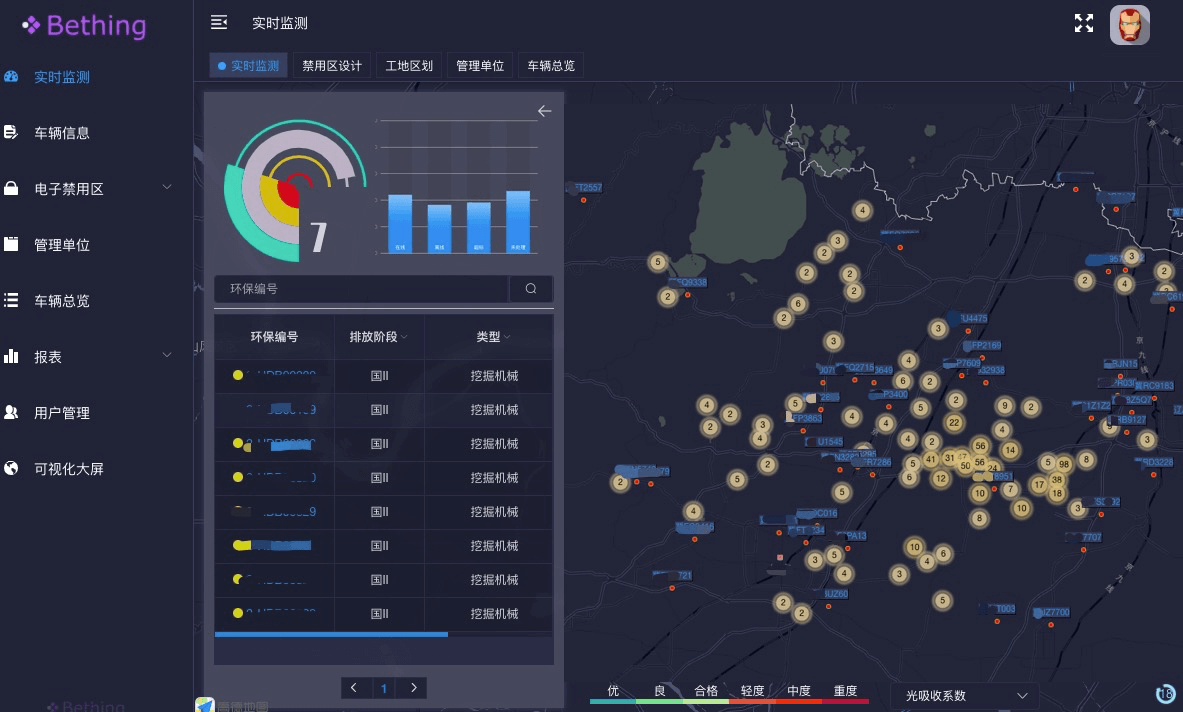Switch to the 工地区划 tab

[409, 66]
